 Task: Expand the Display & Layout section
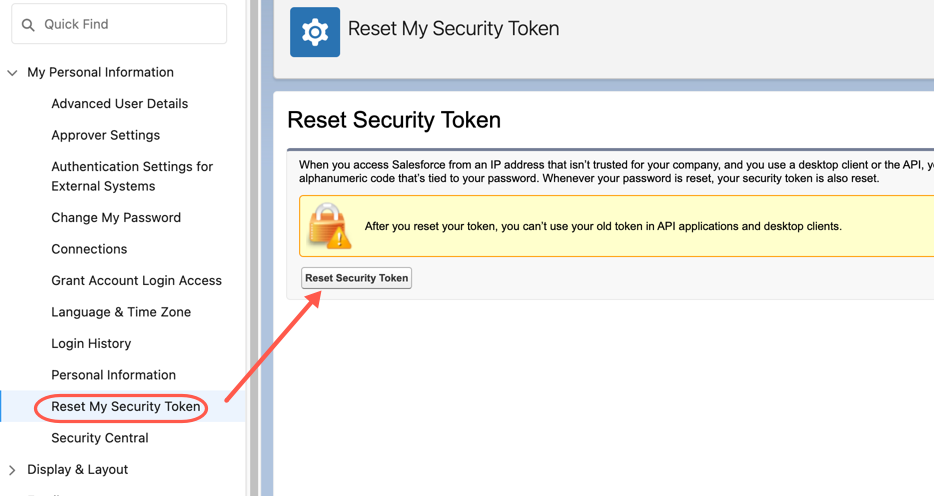point(12,470)
